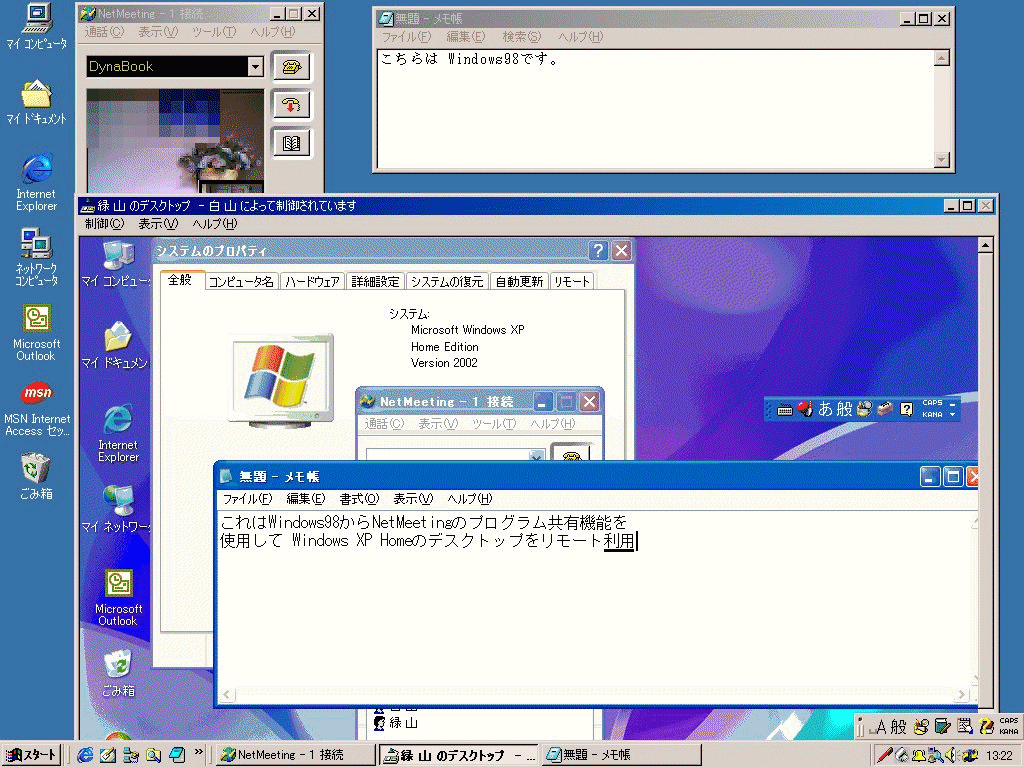This screenshot has height=768, width=1024.
Task: Open the 編集(E) menu in the XP Notepad window
Action: [x=306, y=499]
